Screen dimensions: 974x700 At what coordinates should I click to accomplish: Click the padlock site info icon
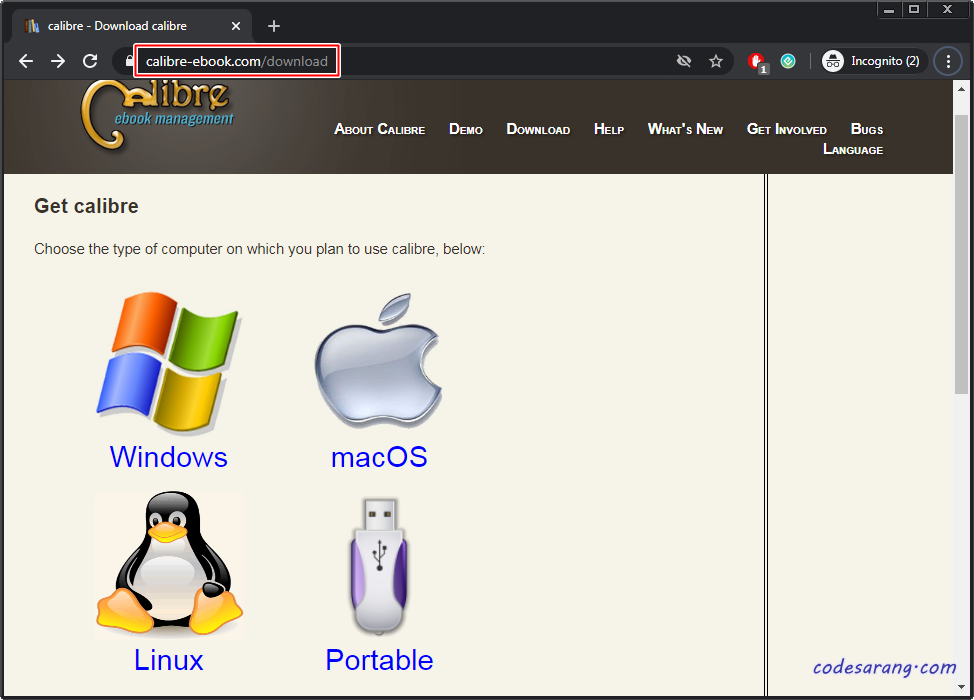click(129, 61)
